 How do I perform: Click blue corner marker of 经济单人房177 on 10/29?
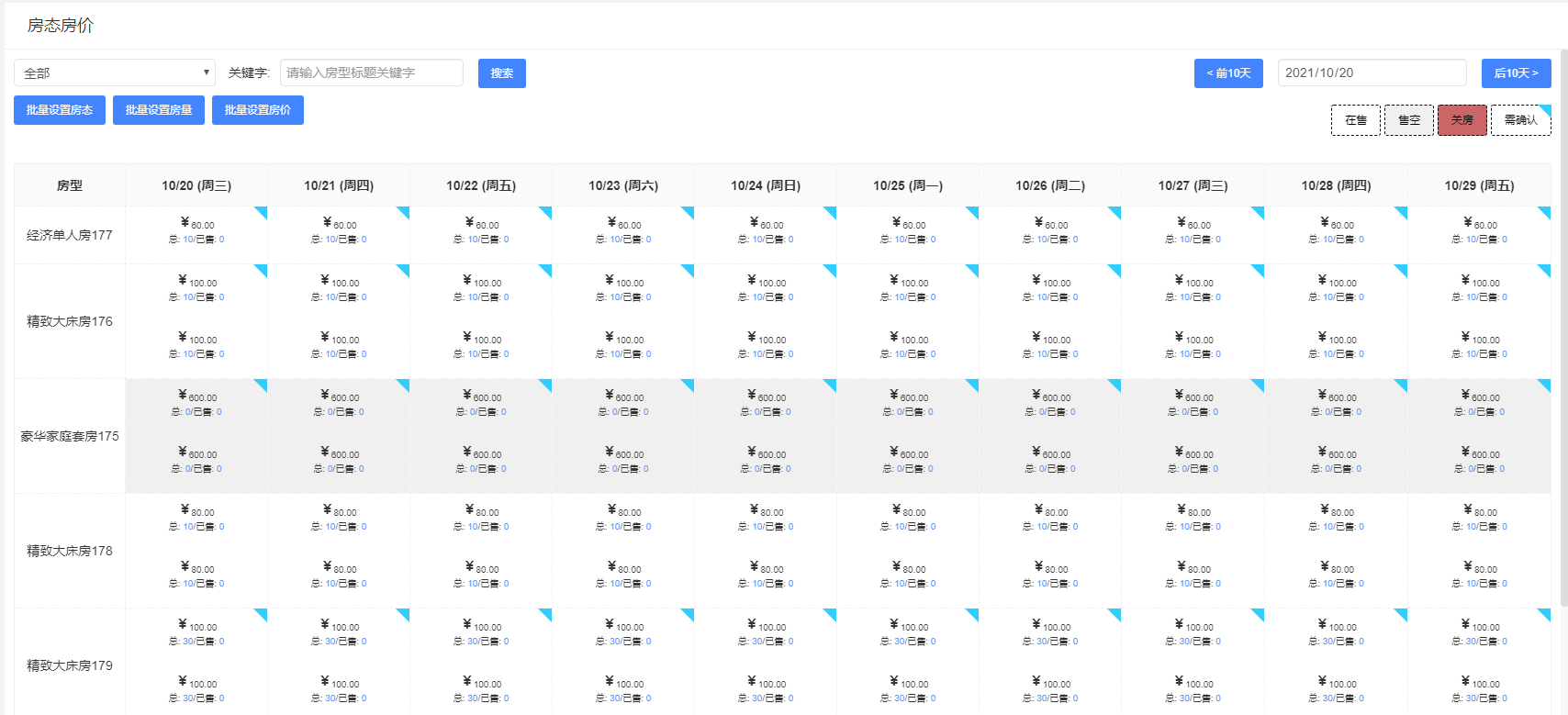pos(1546,211)
